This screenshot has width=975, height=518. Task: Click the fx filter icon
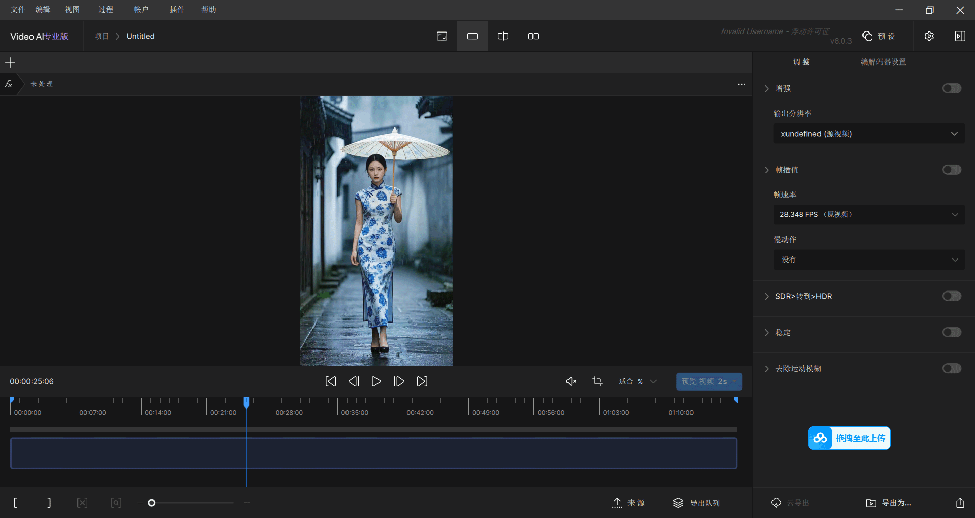point(9,83)
